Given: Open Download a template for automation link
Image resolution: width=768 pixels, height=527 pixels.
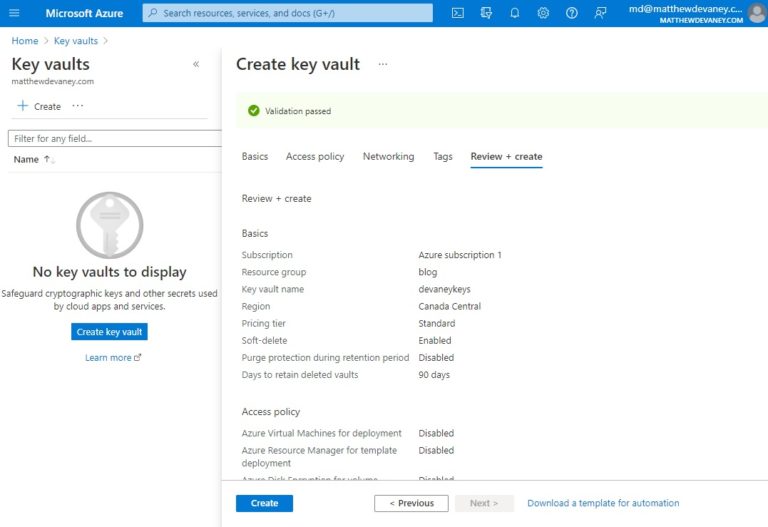Looking at the screenshot, I should 603,503.
